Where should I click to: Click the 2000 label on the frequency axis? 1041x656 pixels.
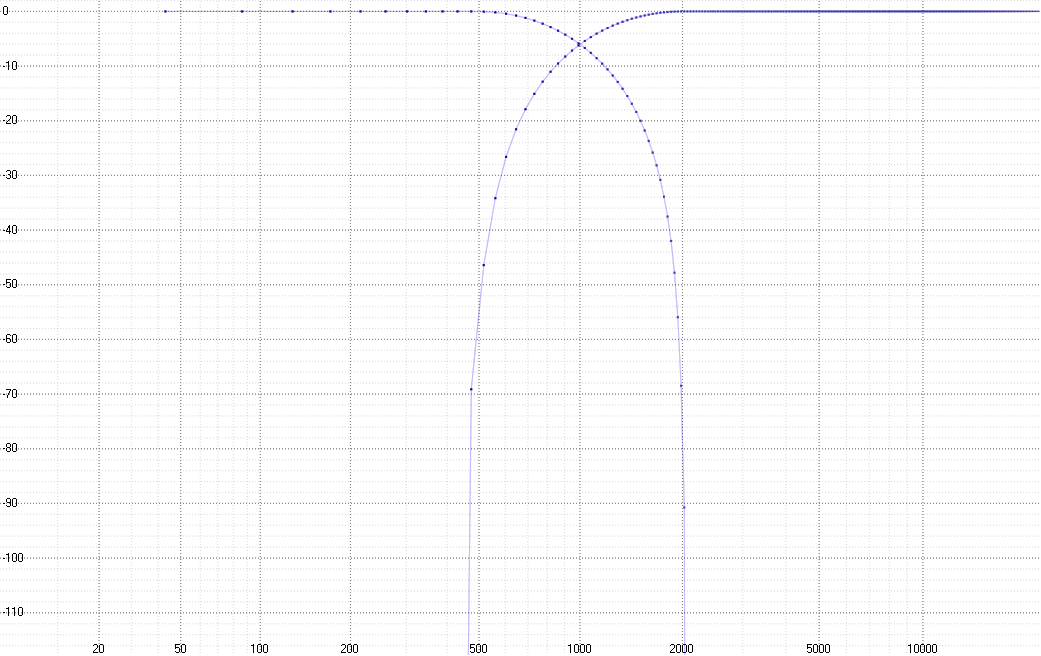click(x=682, y=649)
